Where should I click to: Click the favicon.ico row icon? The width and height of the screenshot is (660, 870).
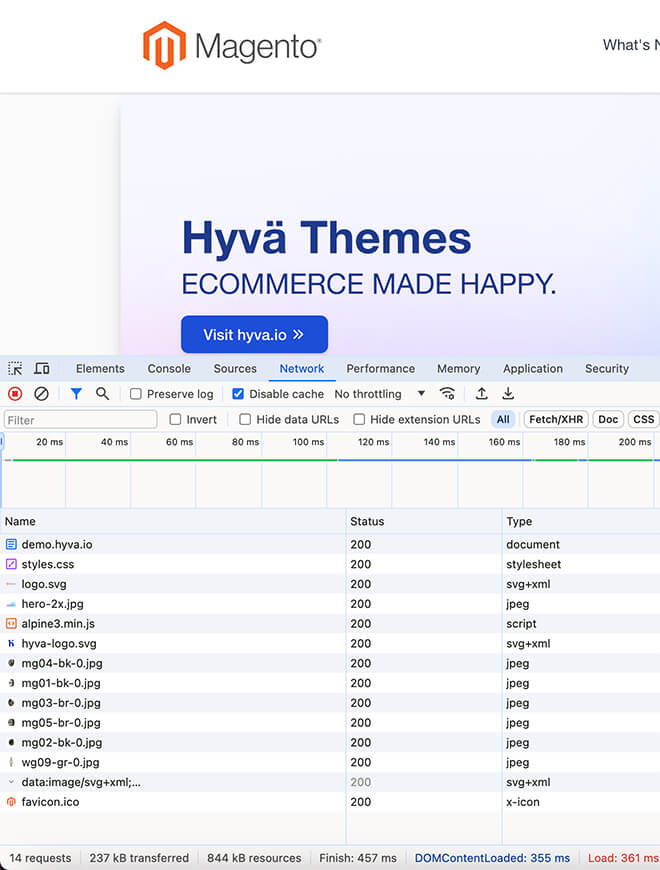pyautogui.click(x=11, y=802)
